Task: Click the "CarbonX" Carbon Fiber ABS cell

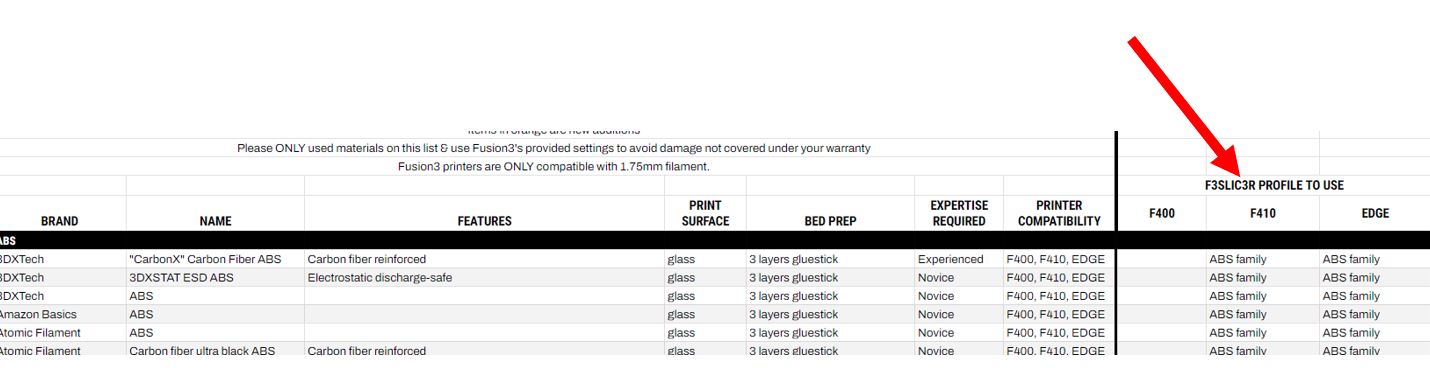Action: [205, 260]
